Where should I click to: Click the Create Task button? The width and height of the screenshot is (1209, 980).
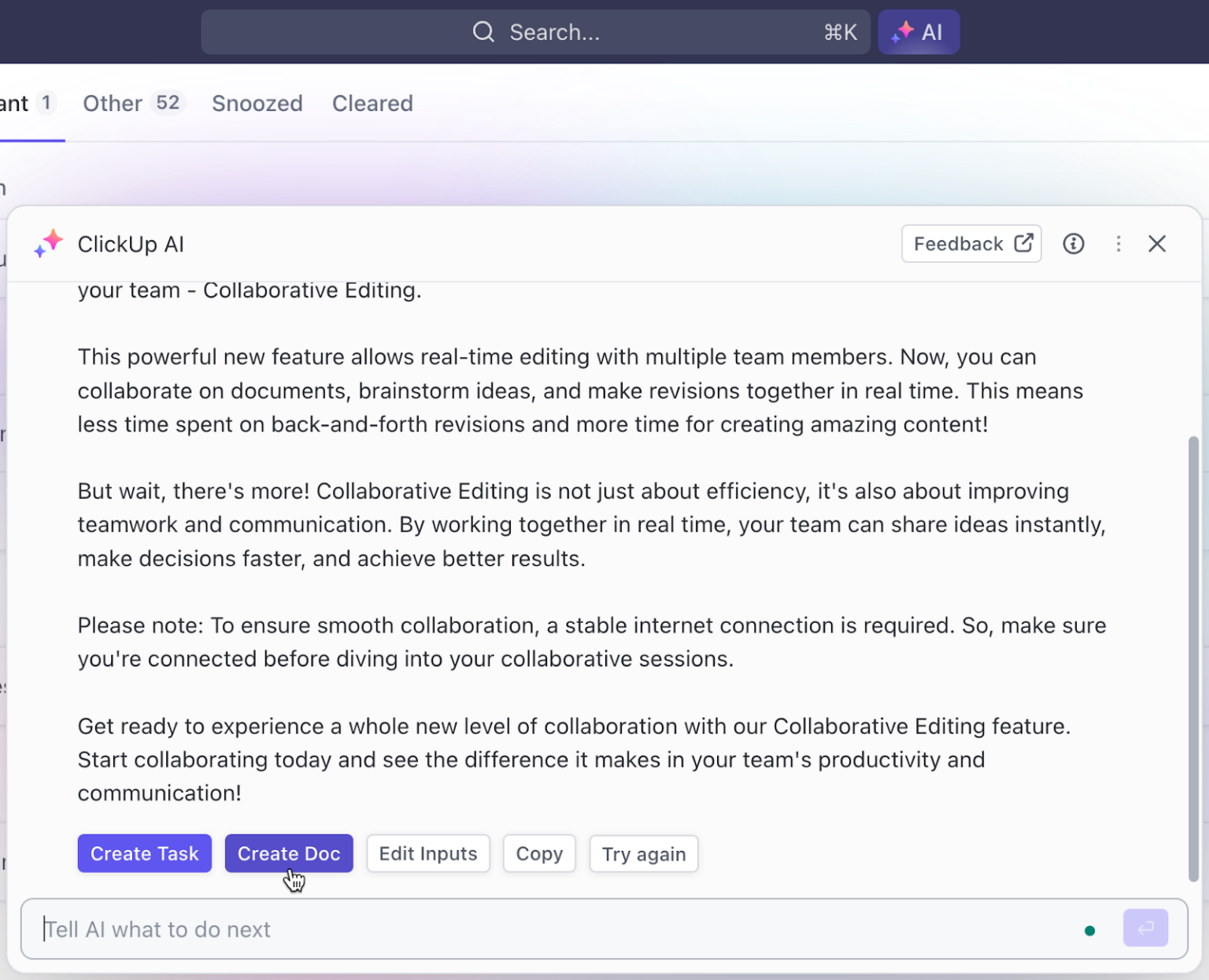pyautogui.click(x=144, y=853)
